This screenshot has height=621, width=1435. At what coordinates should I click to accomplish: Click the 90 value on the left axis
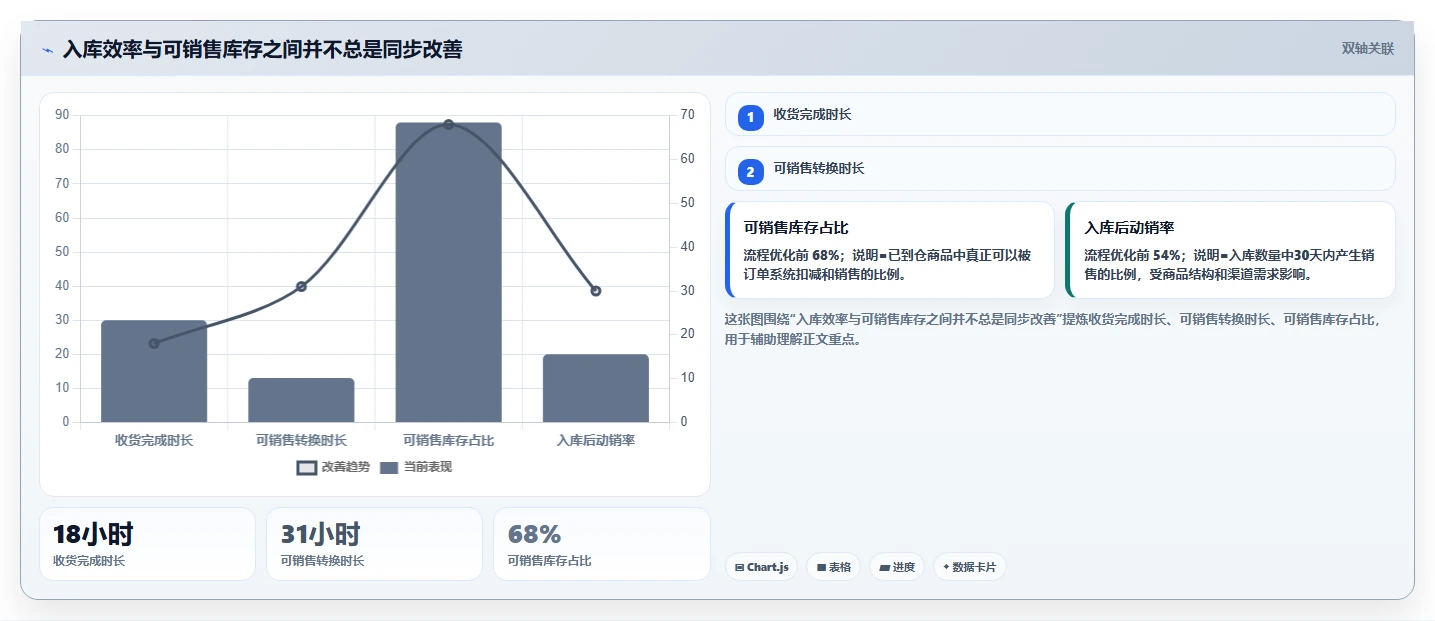tap(62, 115)
